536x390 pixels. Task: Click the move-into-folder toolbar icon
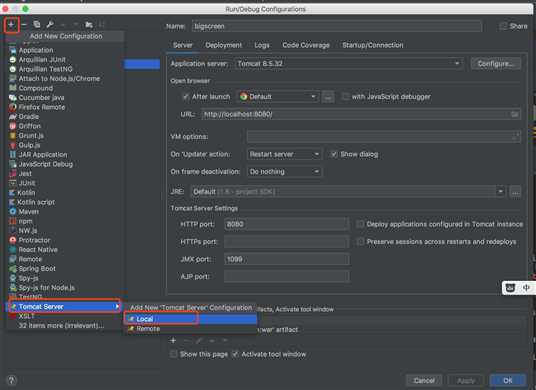click(89, 25)
